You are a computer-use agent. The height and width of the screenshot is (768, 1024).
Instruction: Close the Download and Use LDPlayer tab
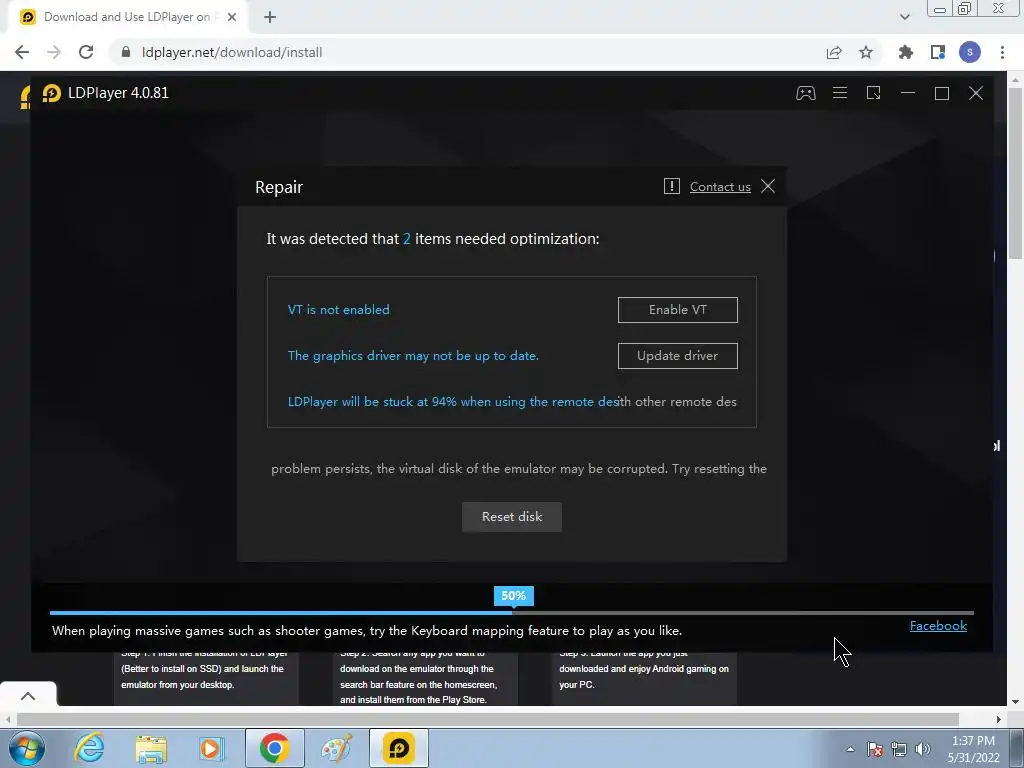(x=232, y=18)
